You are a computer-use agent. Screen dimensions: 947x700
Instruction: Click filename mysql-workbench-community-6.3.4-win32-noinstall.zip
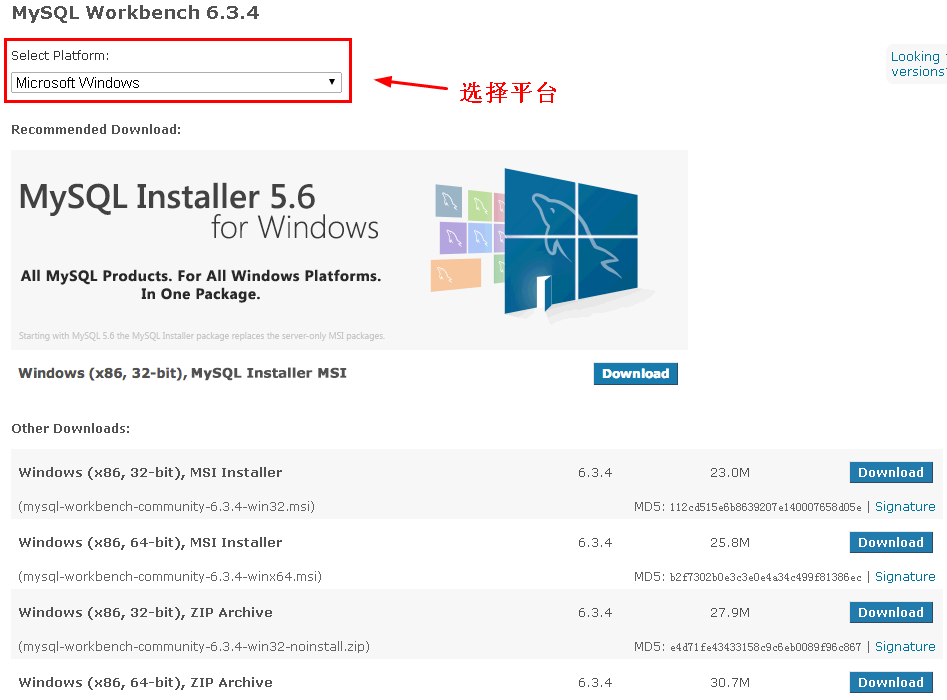[194, 647]
